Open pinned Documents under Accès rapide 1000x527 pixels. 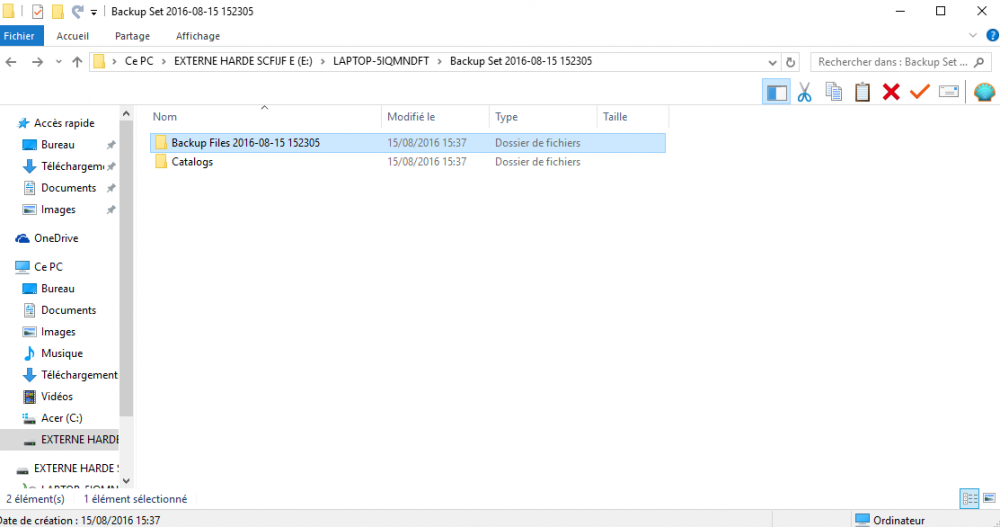point(69,188)
